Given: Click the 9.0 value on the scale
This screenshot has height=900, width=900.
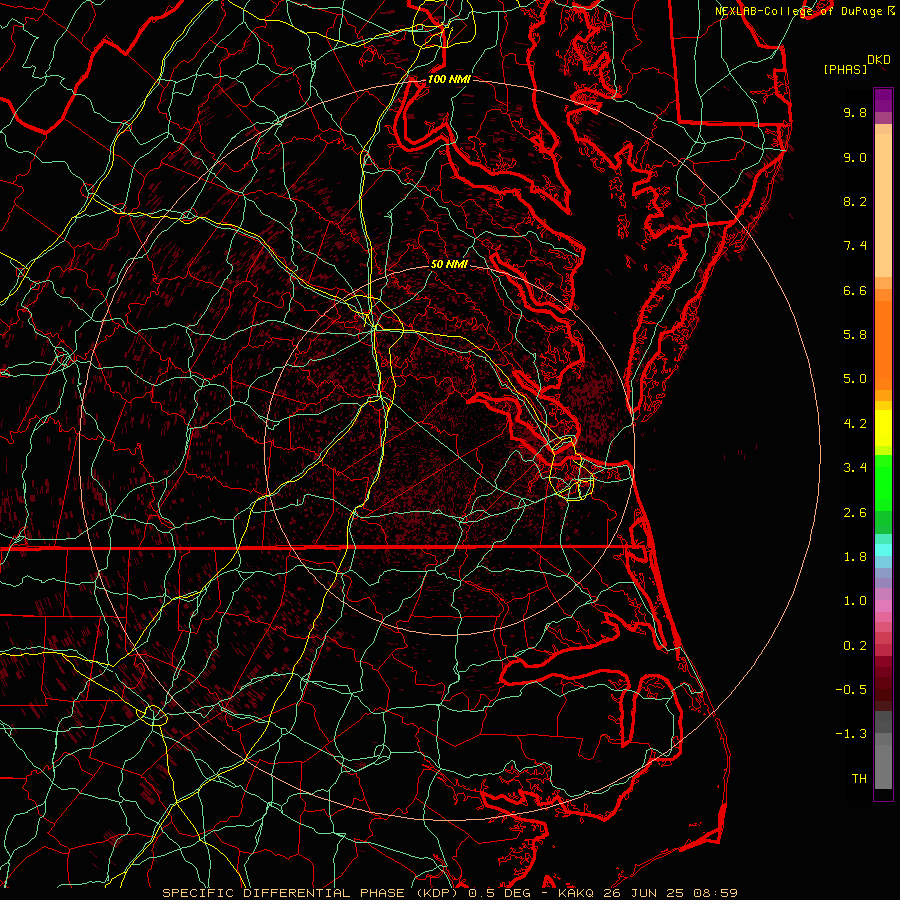Looking at the screenshot, I should [855, 157].
